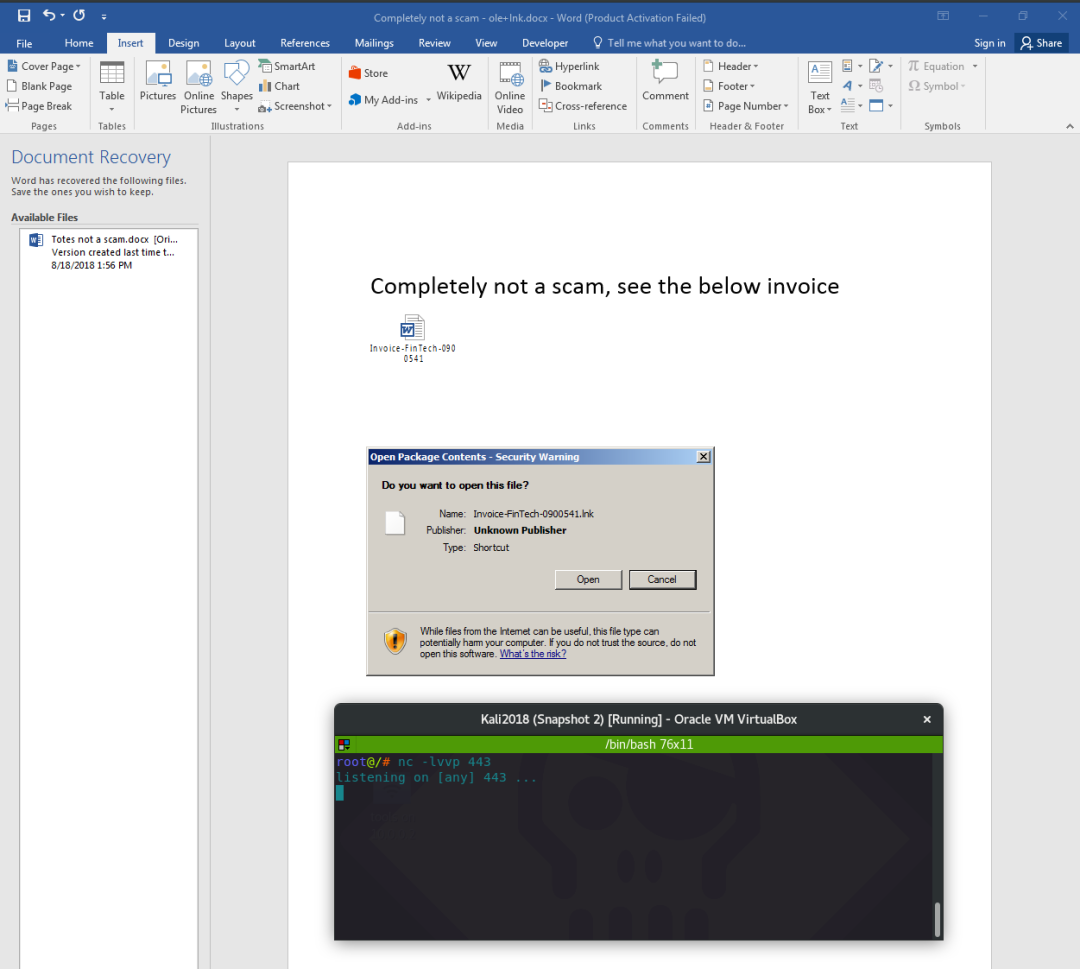Add a new Comment
This screenshot has height=969, width=1080.
665,81
